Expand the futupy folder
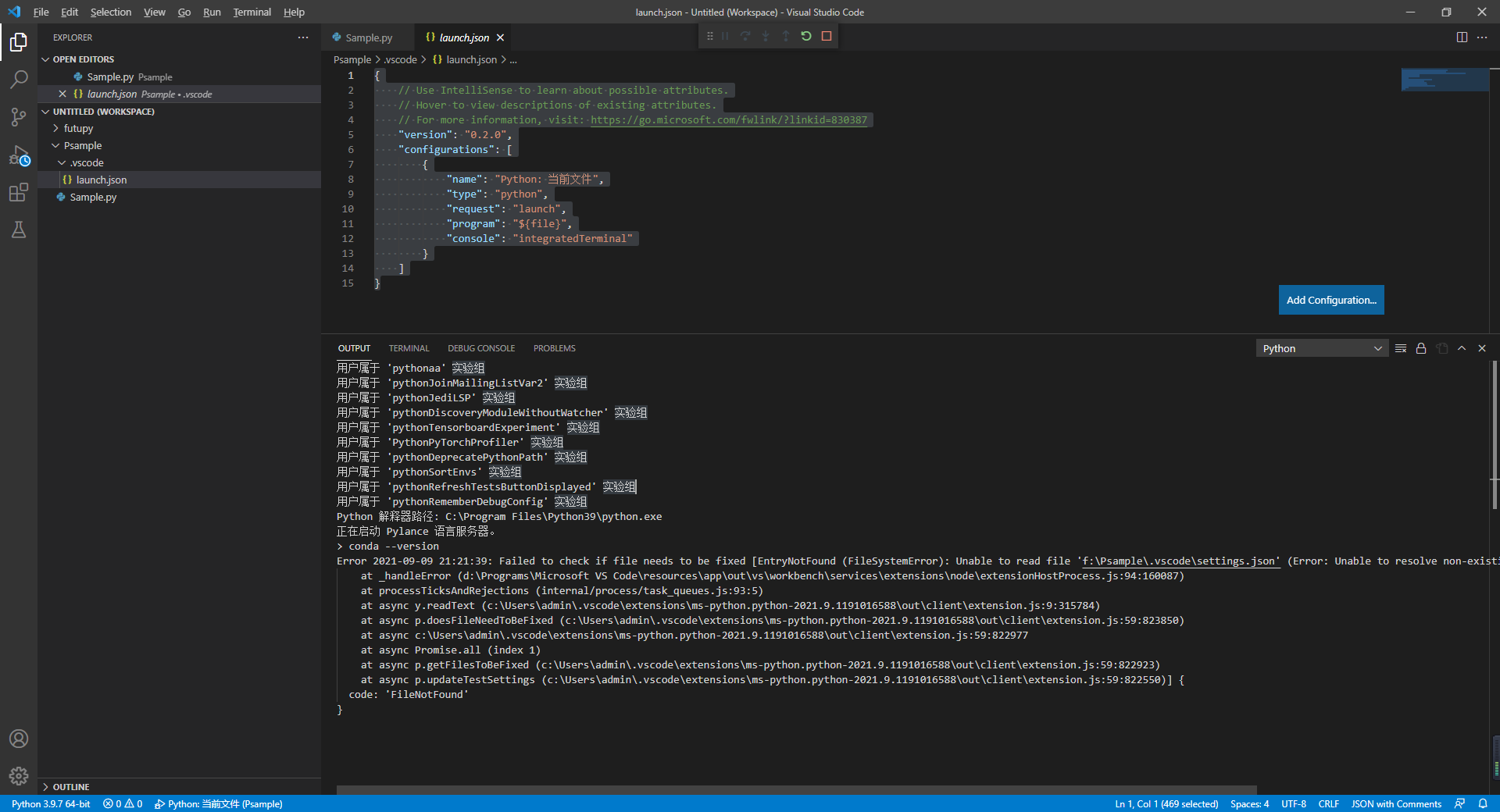This screenshot has height=812, width=1500. pos(78,128)
